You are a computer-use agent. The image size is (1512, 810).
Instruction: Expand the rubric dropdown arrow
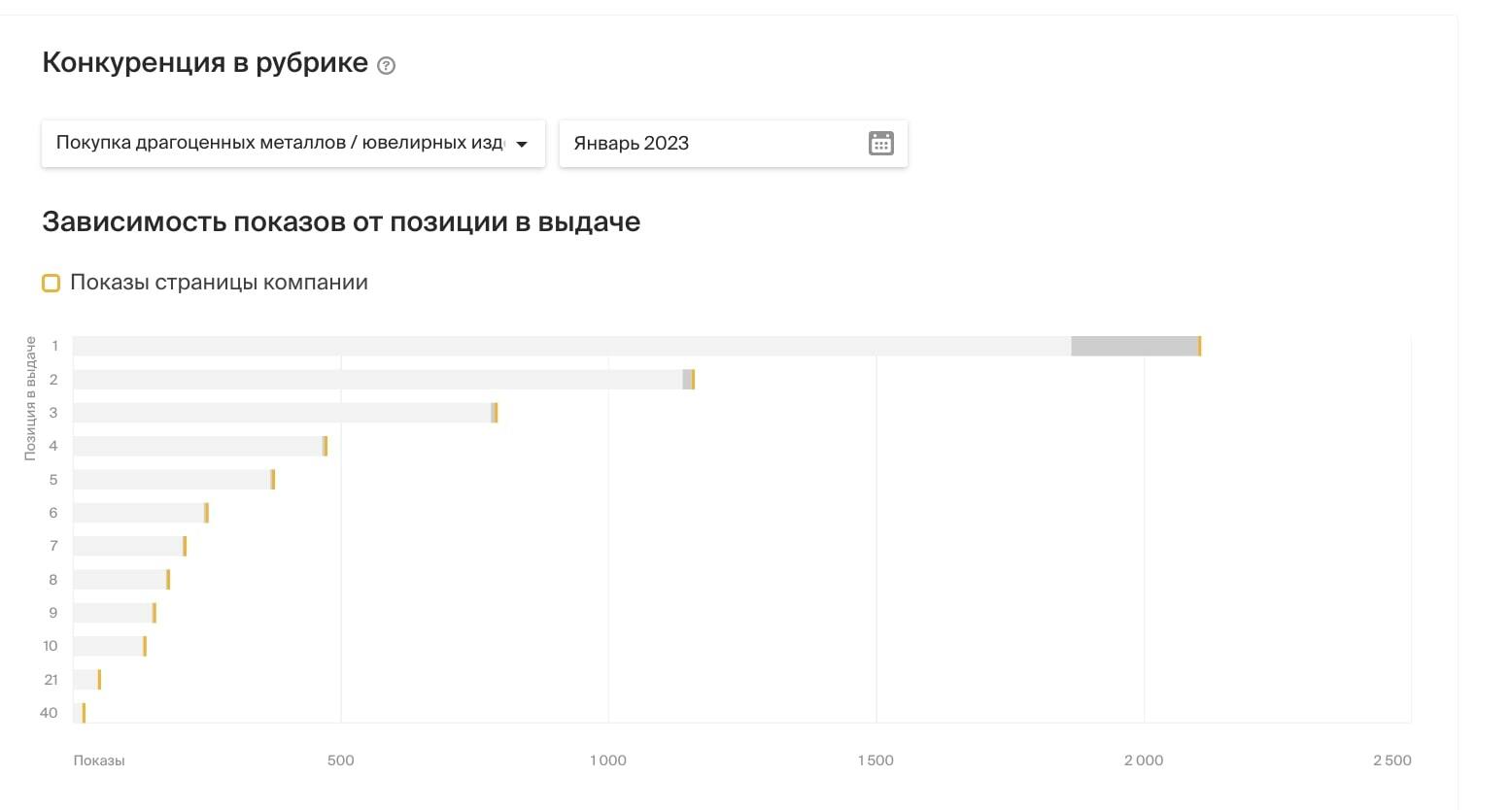[x=522, y=144]
